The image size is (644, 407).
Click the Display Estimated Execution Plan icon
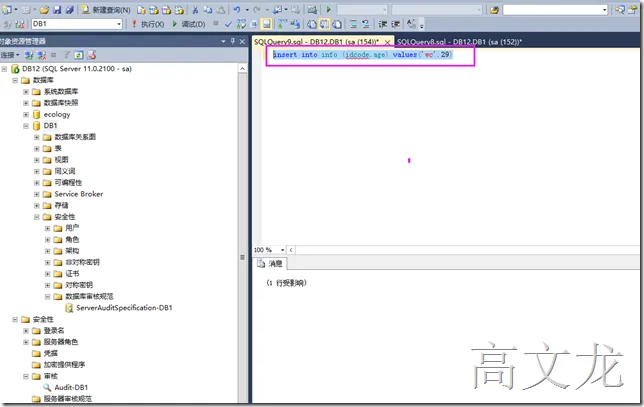241,24
